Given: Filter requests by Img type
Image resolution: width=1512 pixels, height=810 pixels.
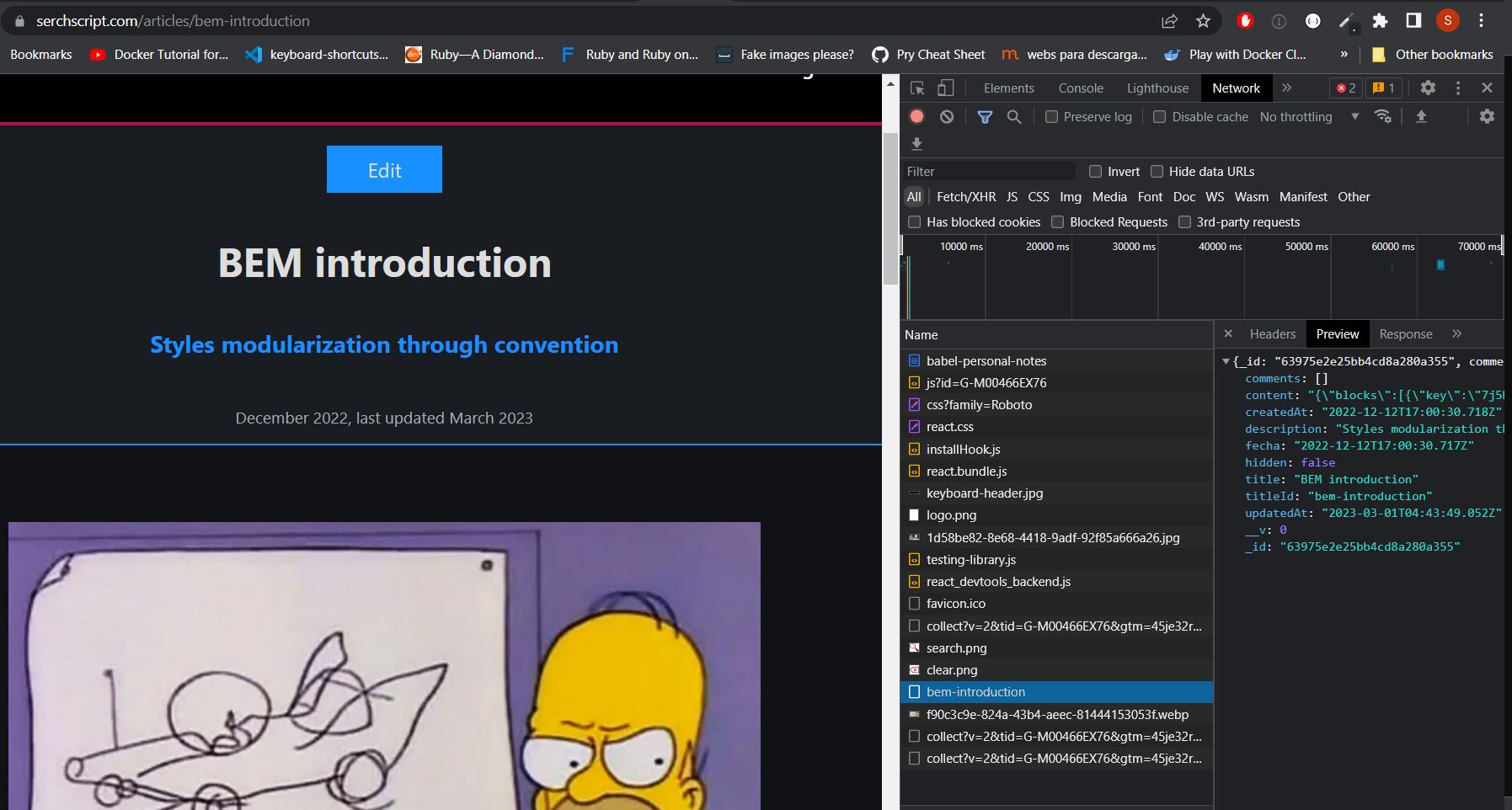Looking at the screenshot, I should click(1071, 197).
